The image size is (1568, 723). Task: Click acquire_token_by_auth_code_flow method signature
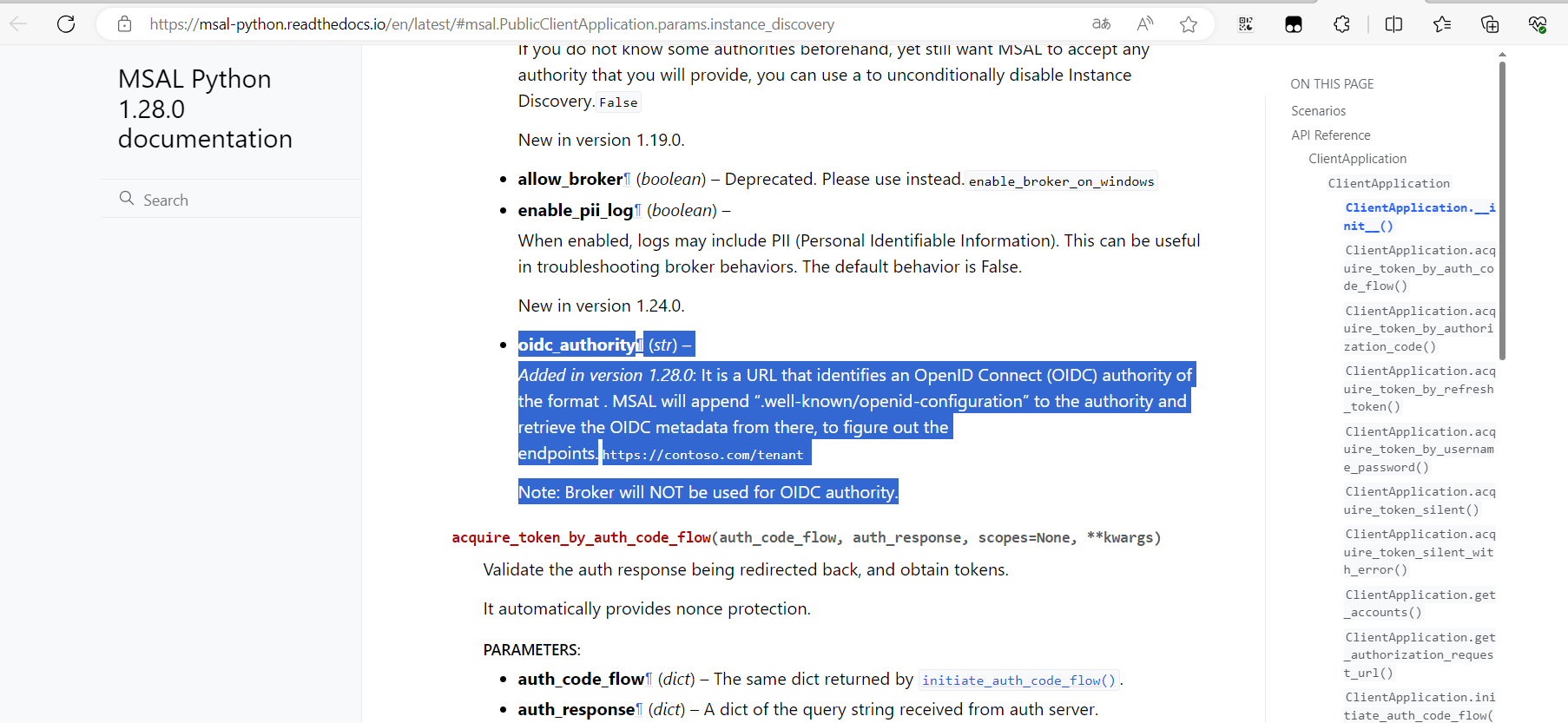806,537
